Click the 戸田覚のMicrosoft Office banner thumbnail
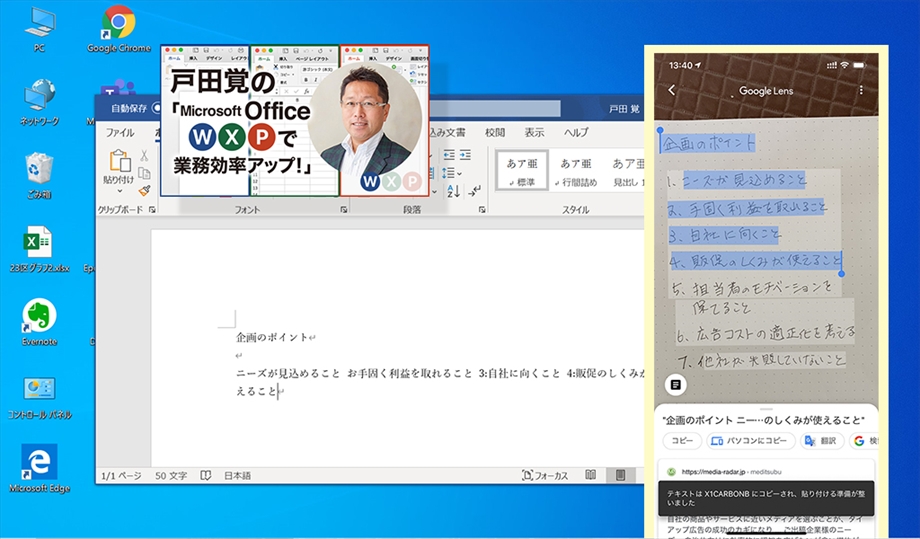The height and width of the screenshot is (539, 920). pyautogui.click(x=295, y=121)
